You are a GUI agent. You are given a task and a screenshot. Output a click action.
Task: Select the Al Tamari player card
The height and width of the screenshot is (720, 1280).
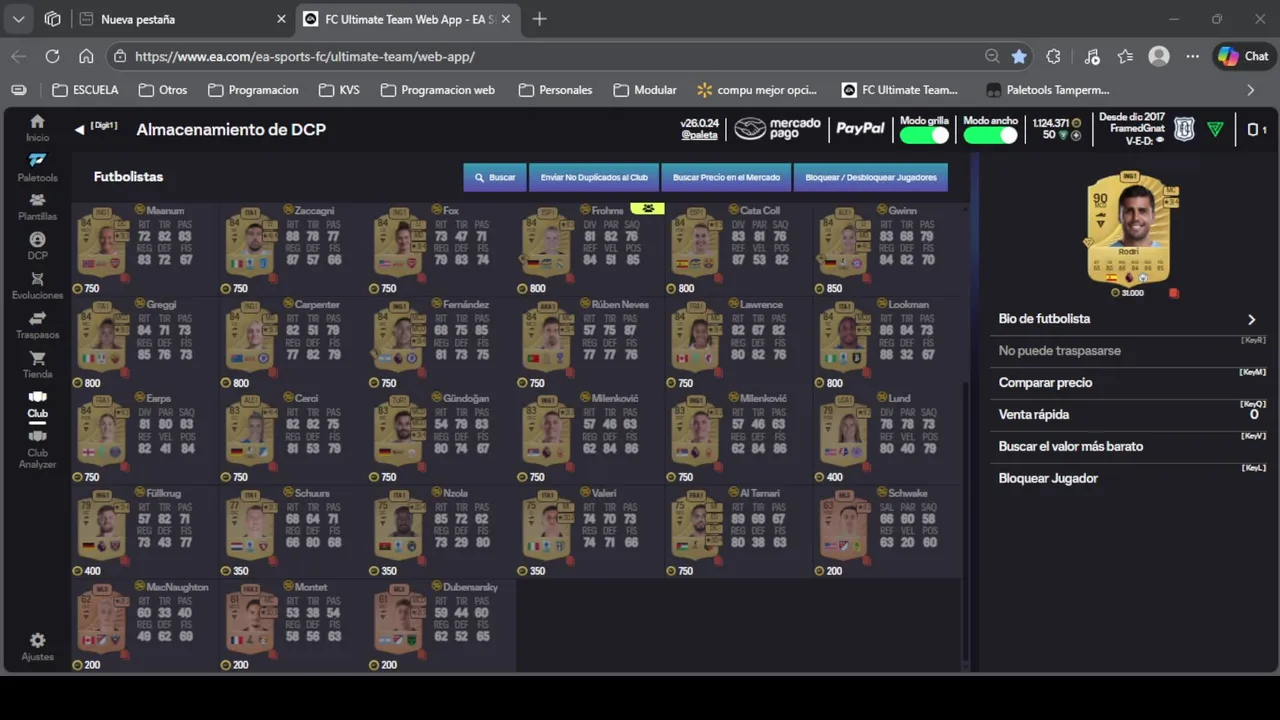click(738, 532)
